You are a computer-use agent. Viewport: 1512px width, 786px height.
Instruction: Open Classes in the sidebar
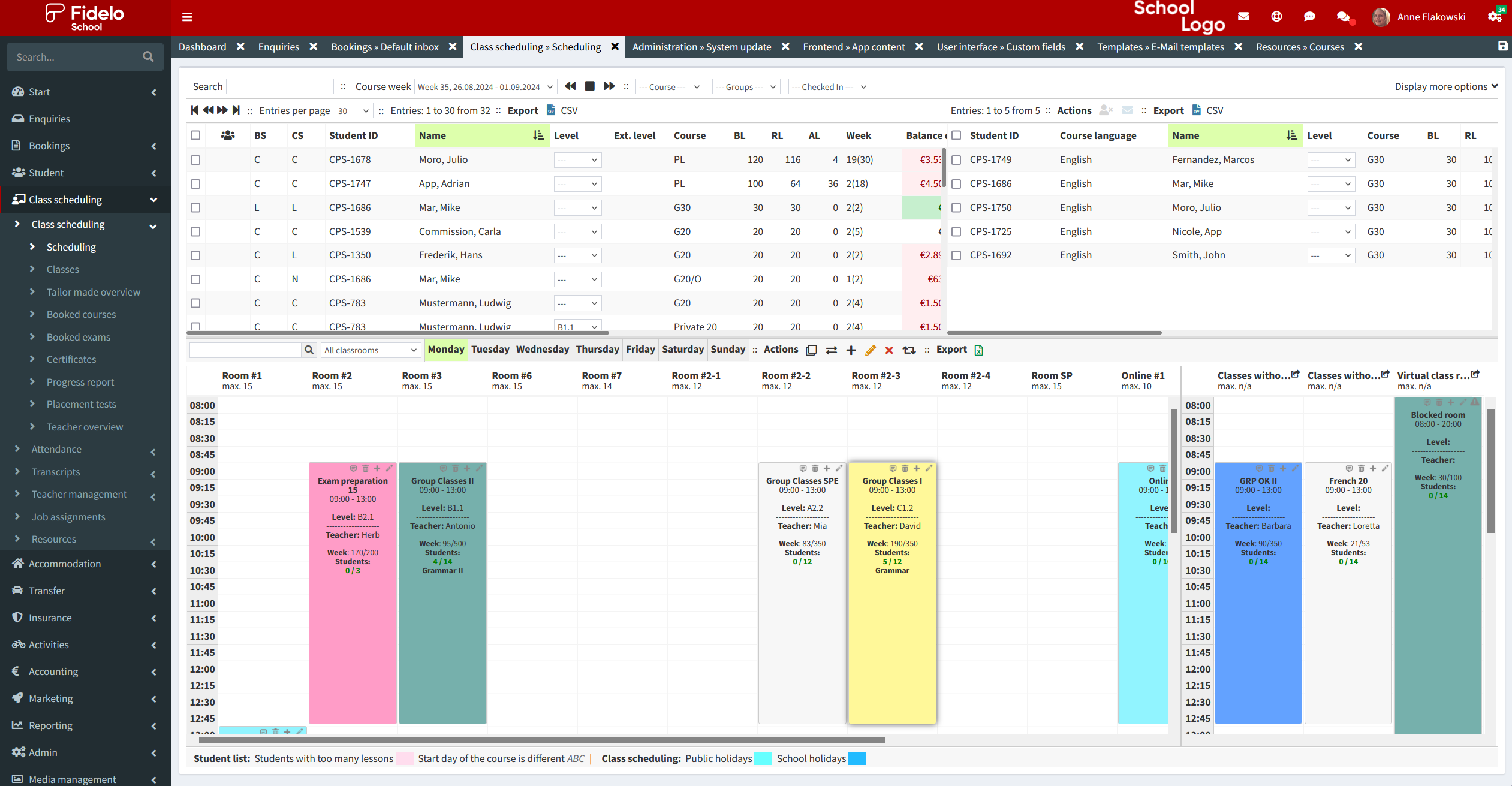(x=63, y=269)
